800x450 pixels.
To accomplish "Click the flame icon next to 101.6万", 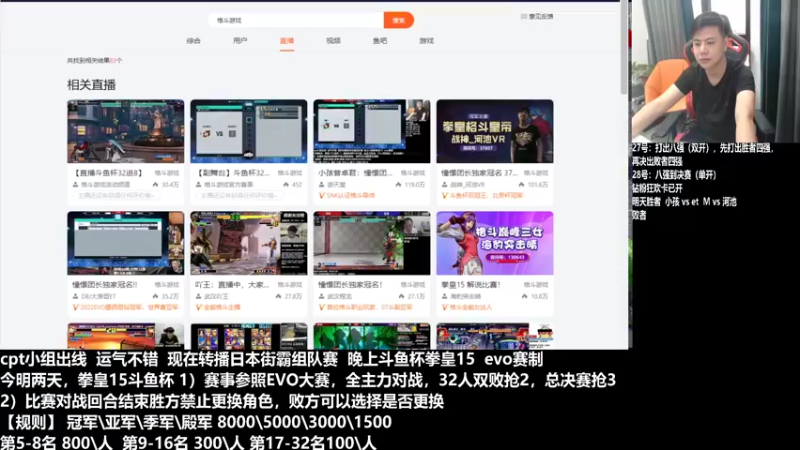I will [x=521, y=185].
